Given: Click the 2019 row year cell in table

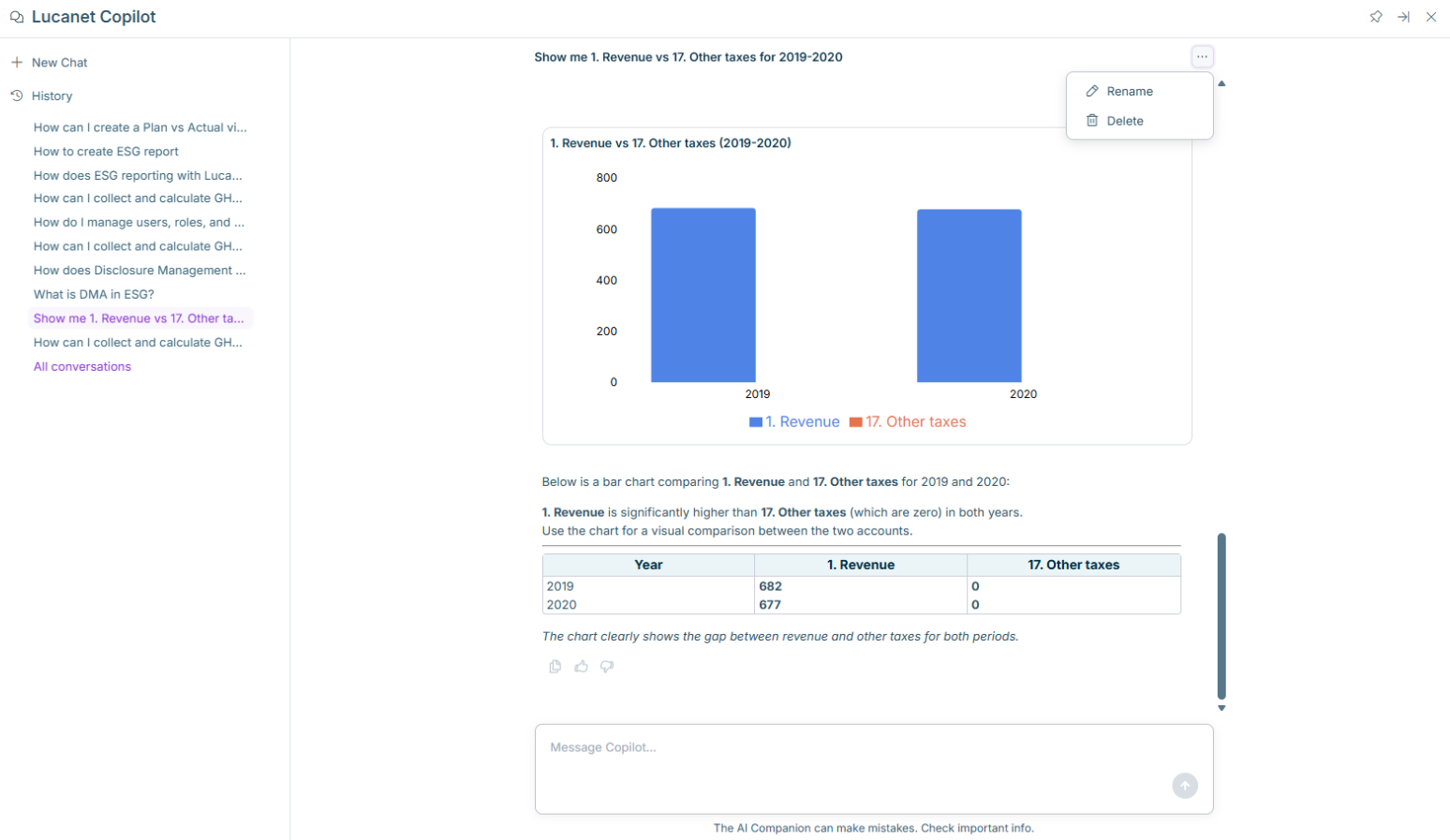Looking at the screenshot, I should pyautogui.click(x=648, y=586).
